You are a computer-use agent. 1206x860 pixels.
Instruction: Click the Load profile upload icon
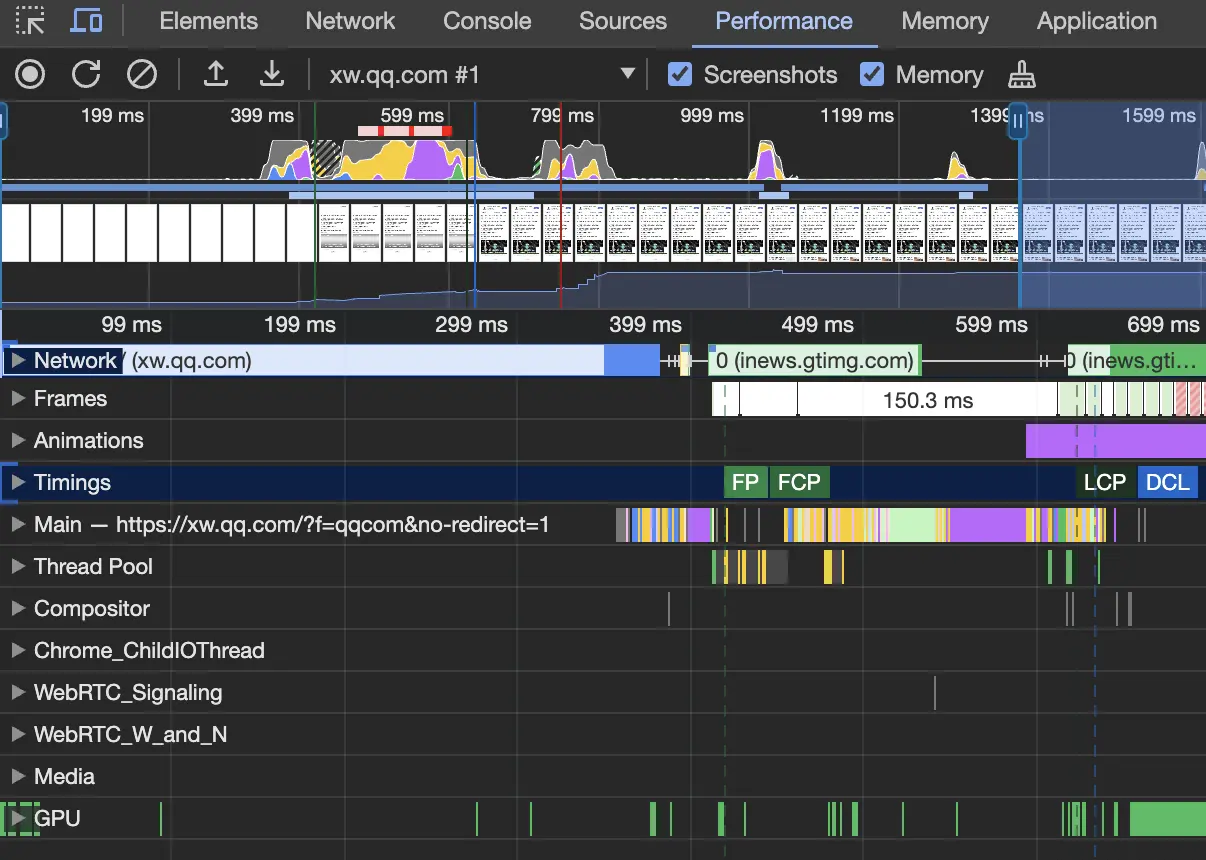[215, 74]
